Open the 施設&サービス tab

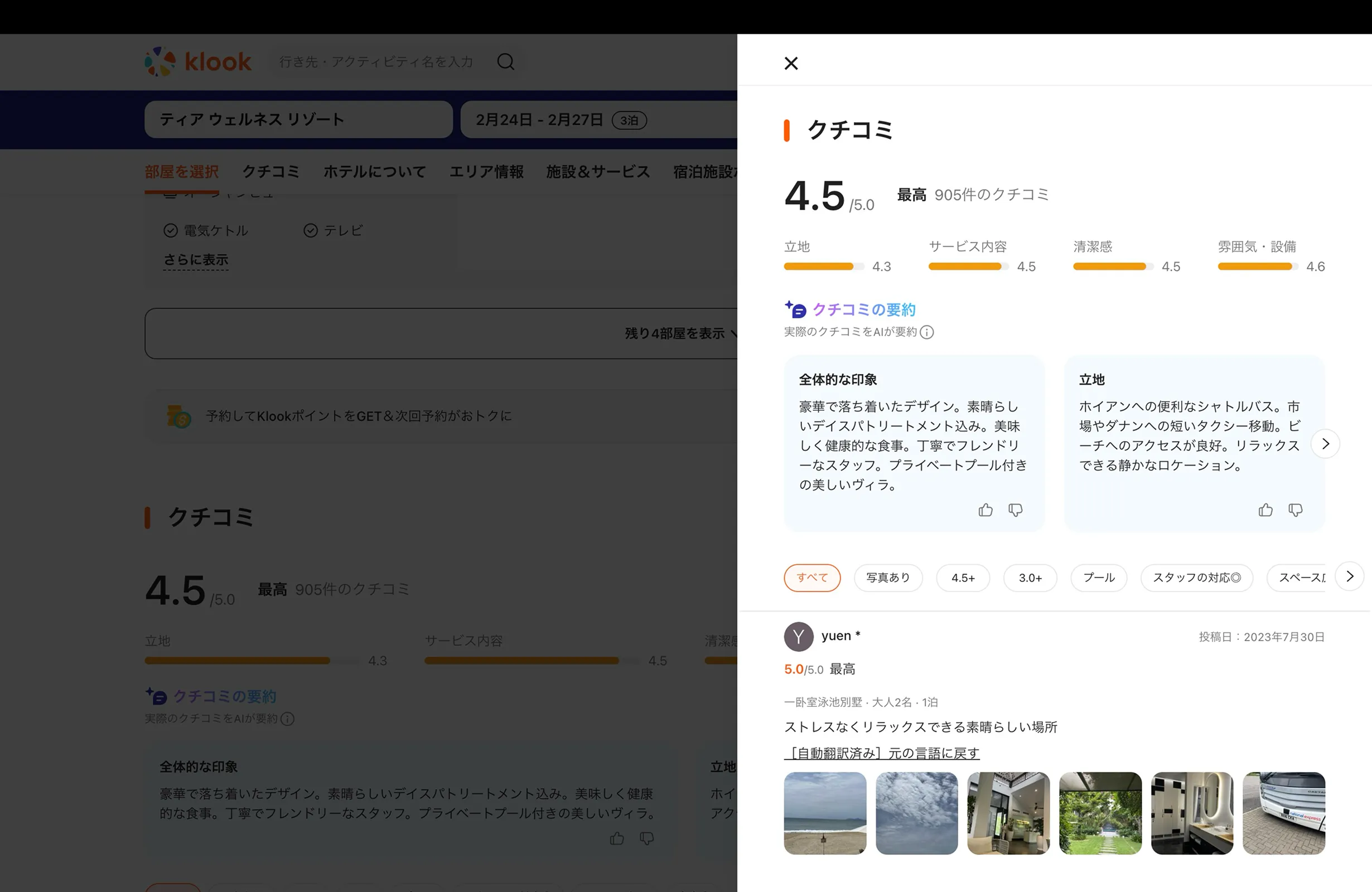[598, 172]
